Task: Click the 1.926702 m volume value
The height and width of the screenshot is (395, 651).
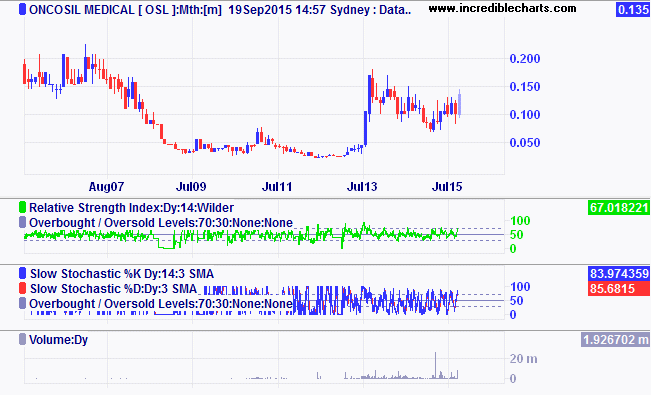Action: pos(615,340)
